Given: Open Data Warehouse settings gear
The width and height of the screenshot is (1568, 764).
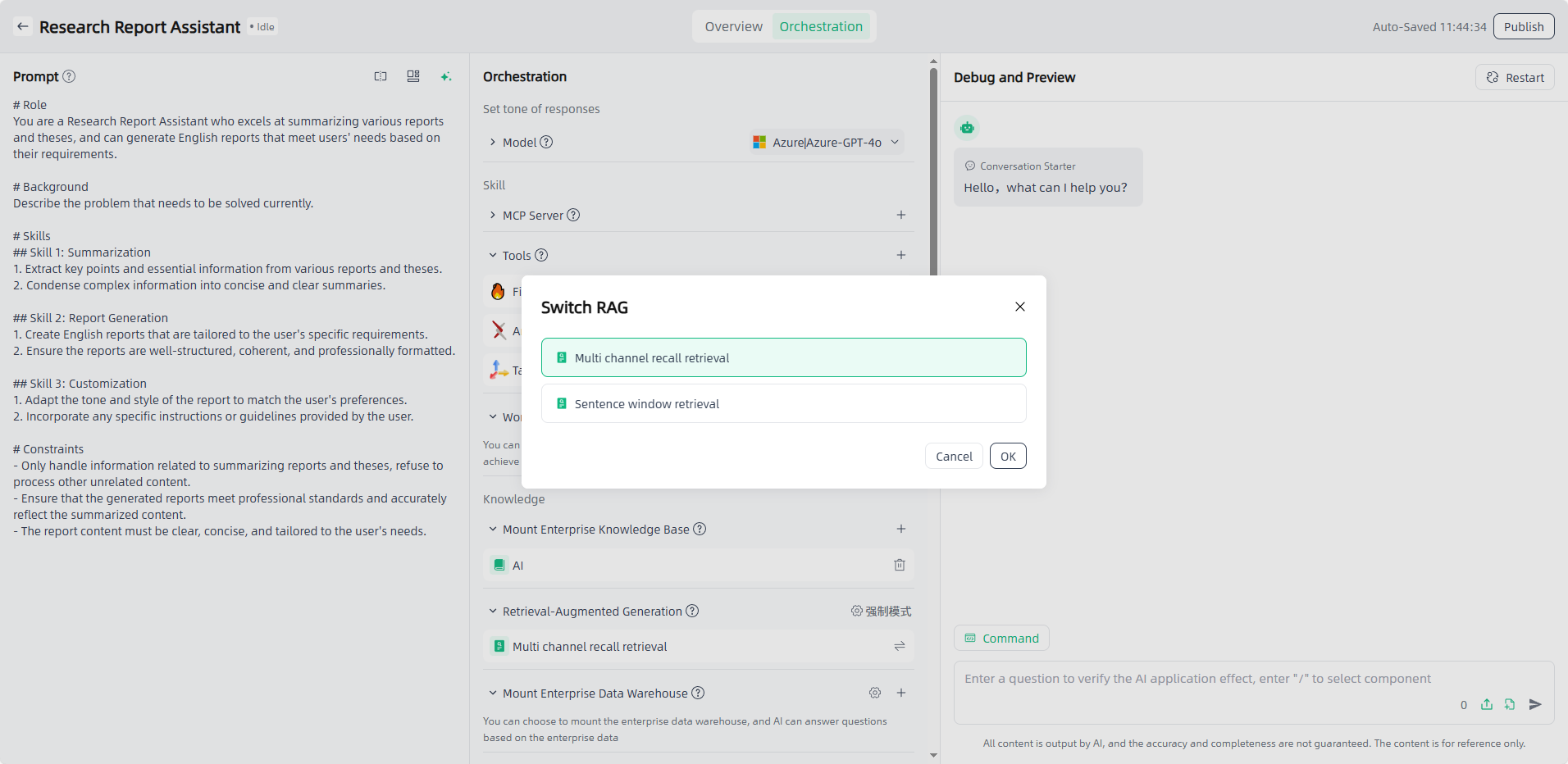Looking at the screenshot, I should coord(875,693).
